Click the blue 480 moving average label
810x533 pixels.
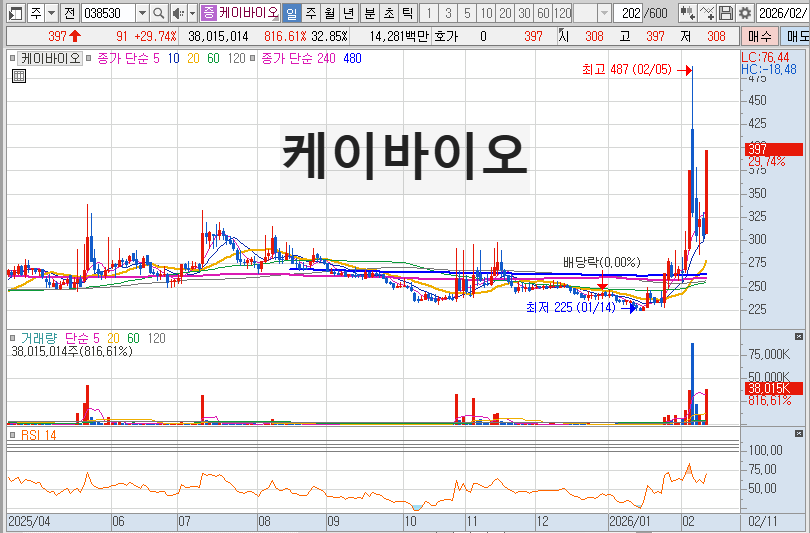352,58
